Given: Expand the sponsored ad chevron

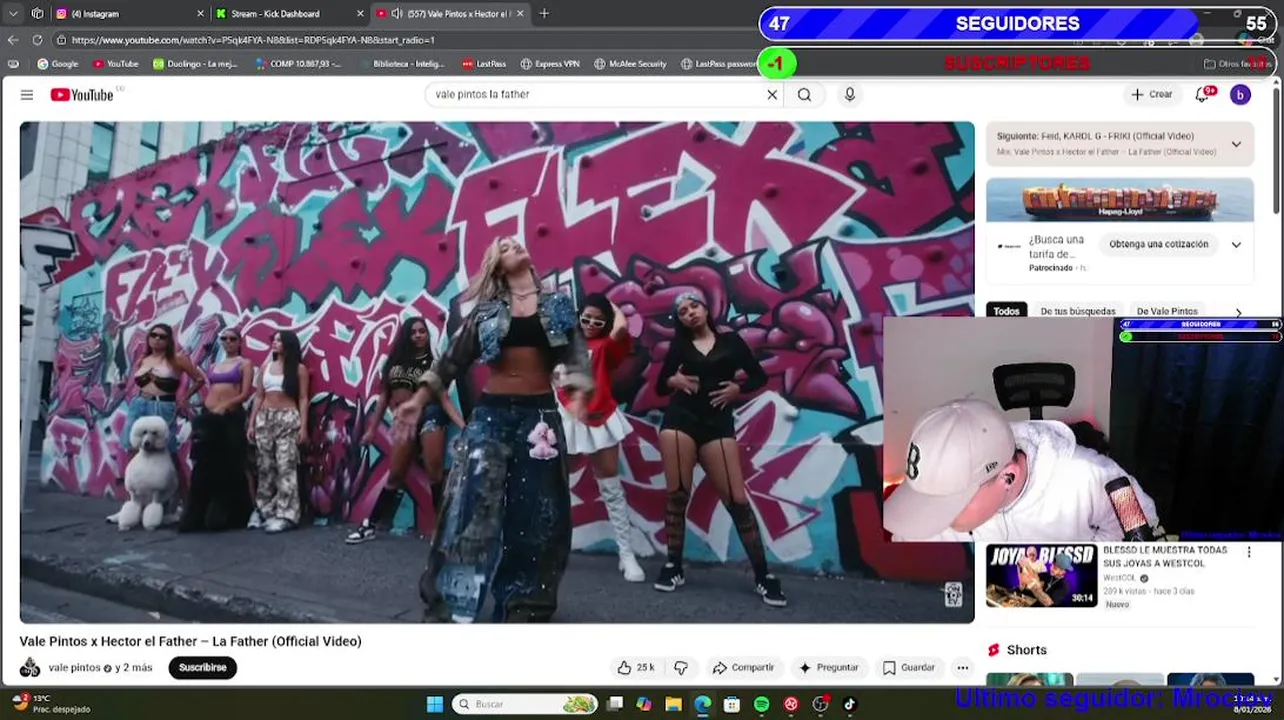Looking at the screenshot, I should [x=1236, y=244].
